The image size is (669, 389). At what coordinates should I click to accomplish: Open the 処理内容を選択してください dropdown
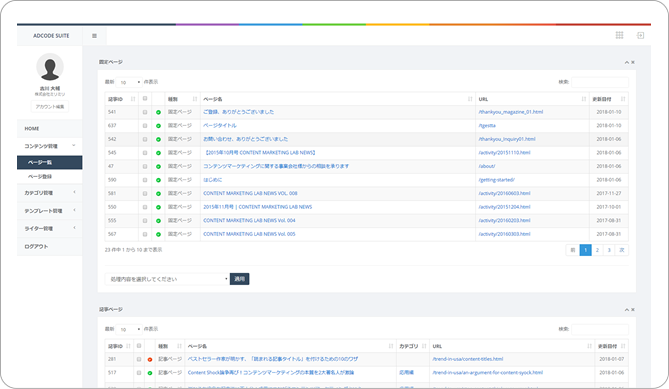[167, 279]
